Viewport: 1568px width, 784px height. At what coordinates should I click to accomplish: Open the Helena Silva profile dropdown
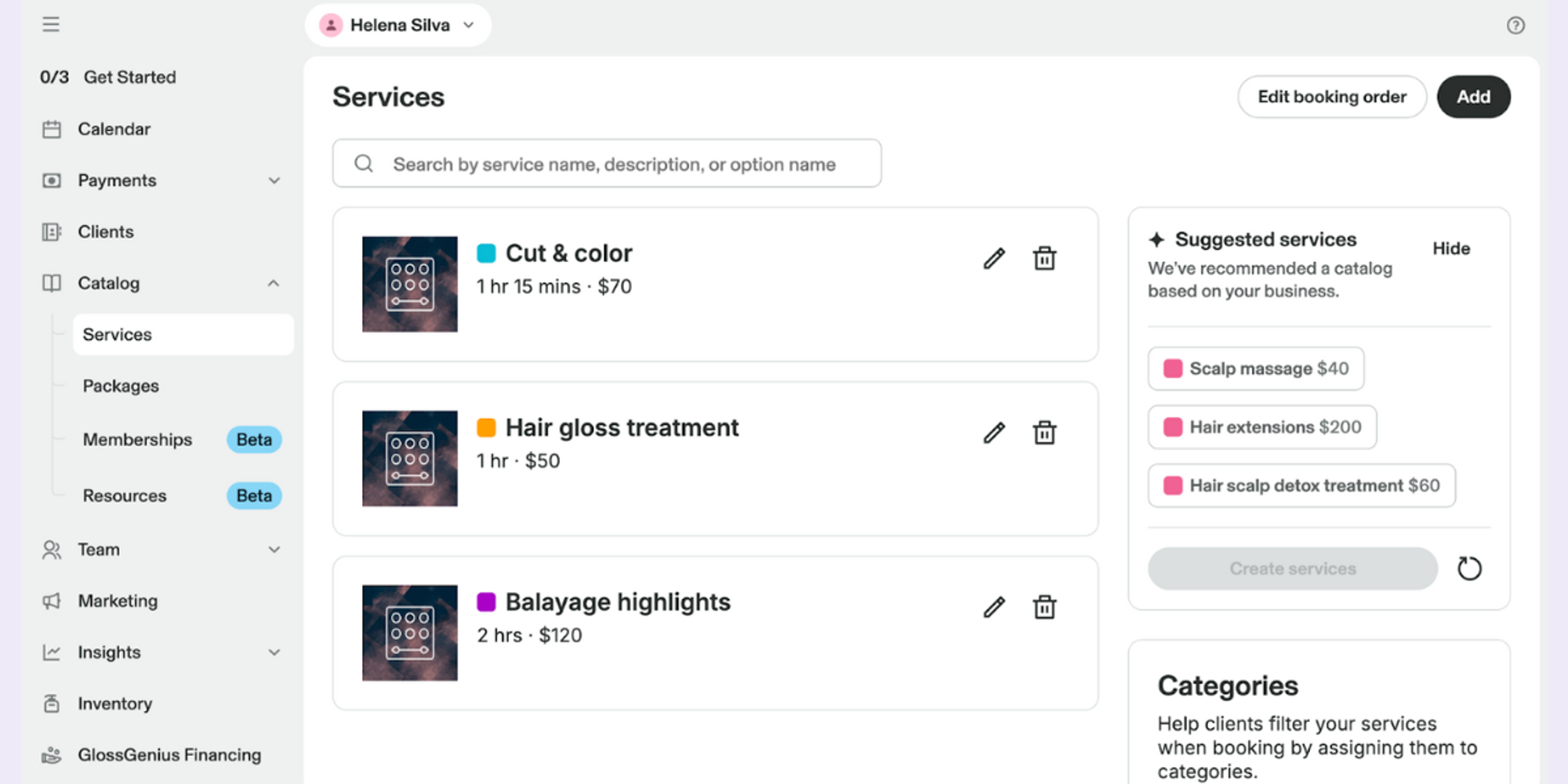click(398, 24)
